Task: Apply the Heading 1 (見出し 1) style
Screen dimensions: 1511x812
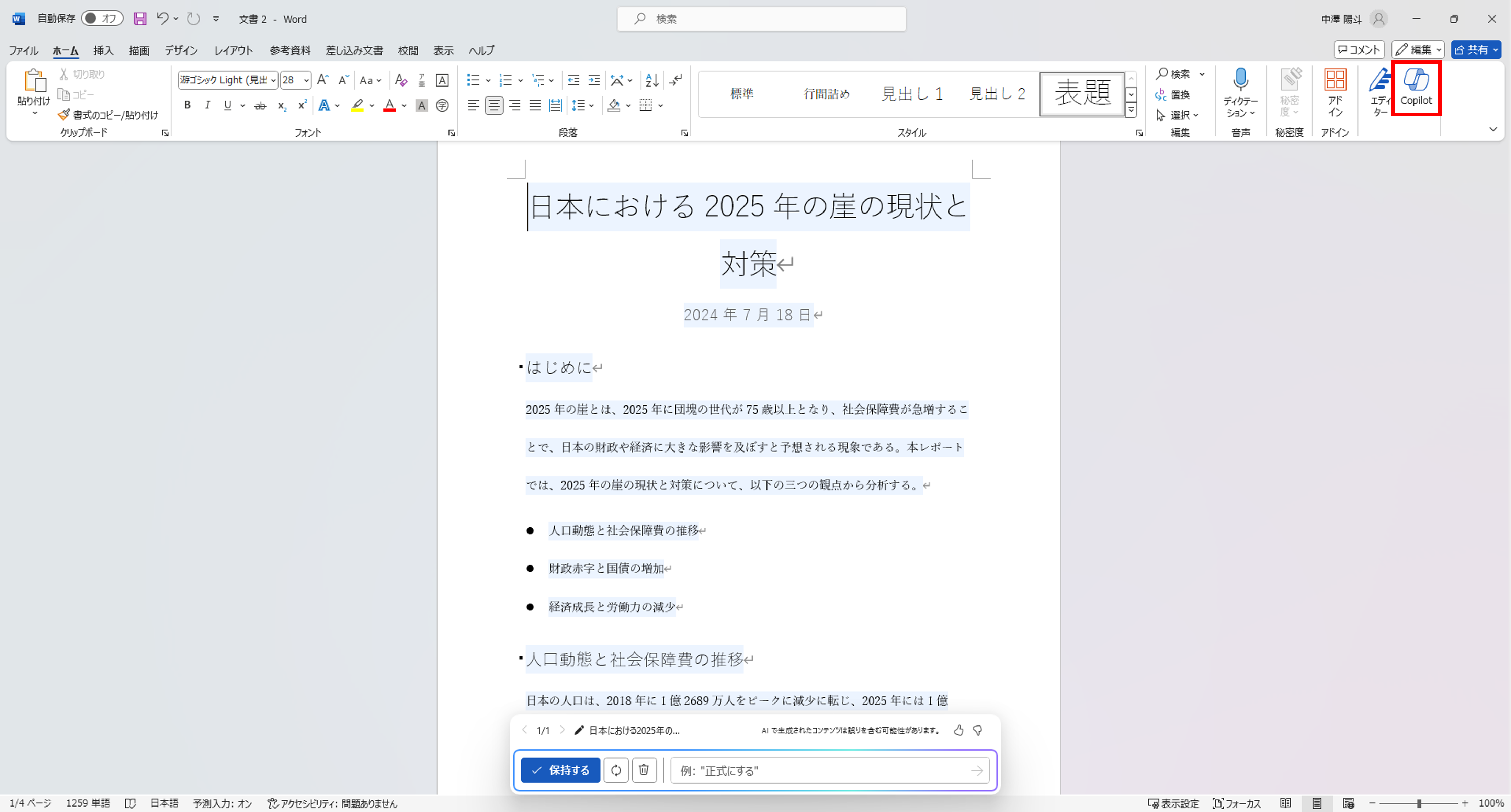Action: 912,94
